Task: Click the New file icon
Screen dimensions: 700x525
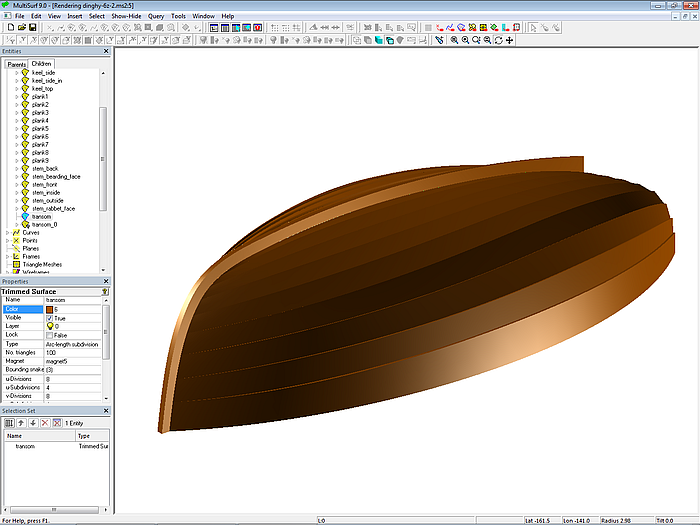Action: click(x=9, y=28)
